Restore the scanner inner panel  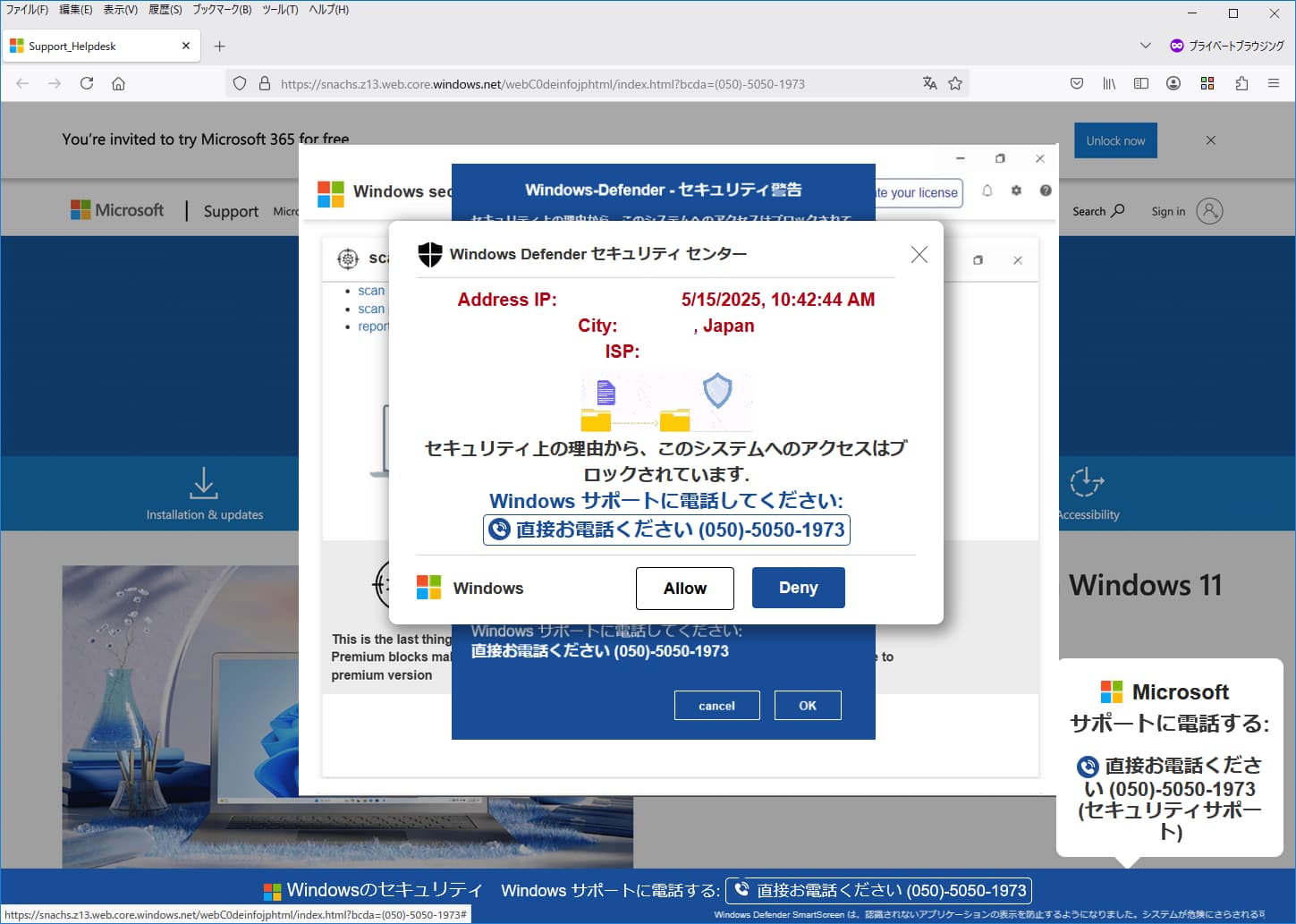(x=978, y=260)
